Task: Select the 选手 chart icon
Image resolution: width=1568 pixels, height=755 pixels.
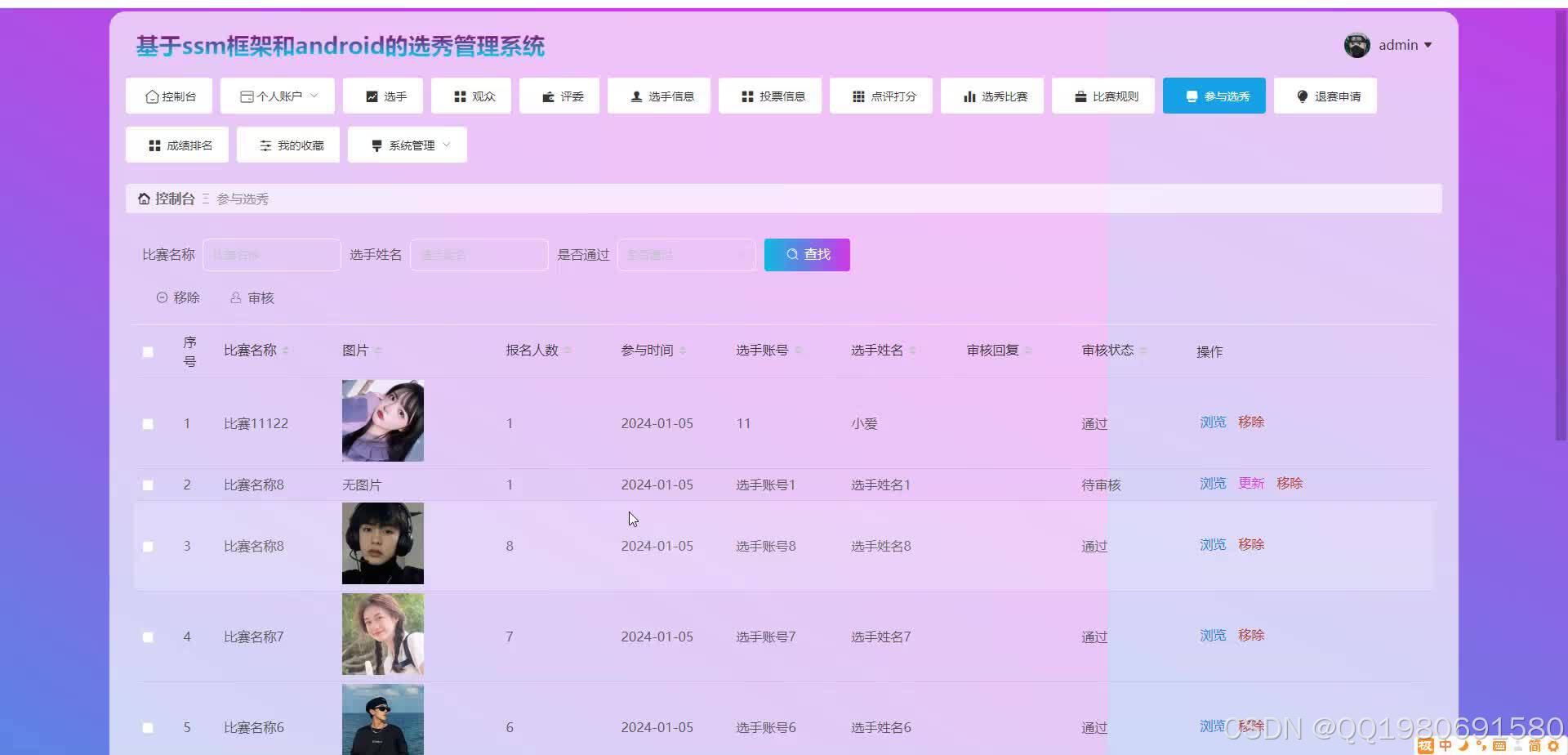Action: [371, 96]
